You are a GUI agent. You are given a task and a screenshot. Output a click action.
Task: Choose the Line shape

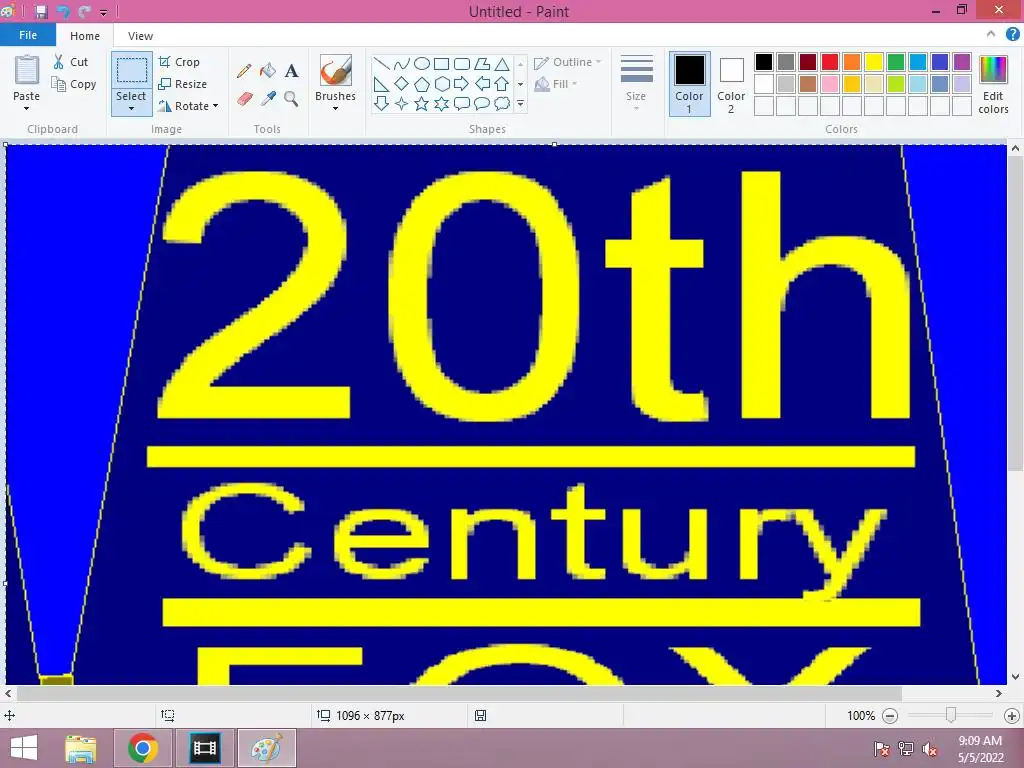pos(381,64)
